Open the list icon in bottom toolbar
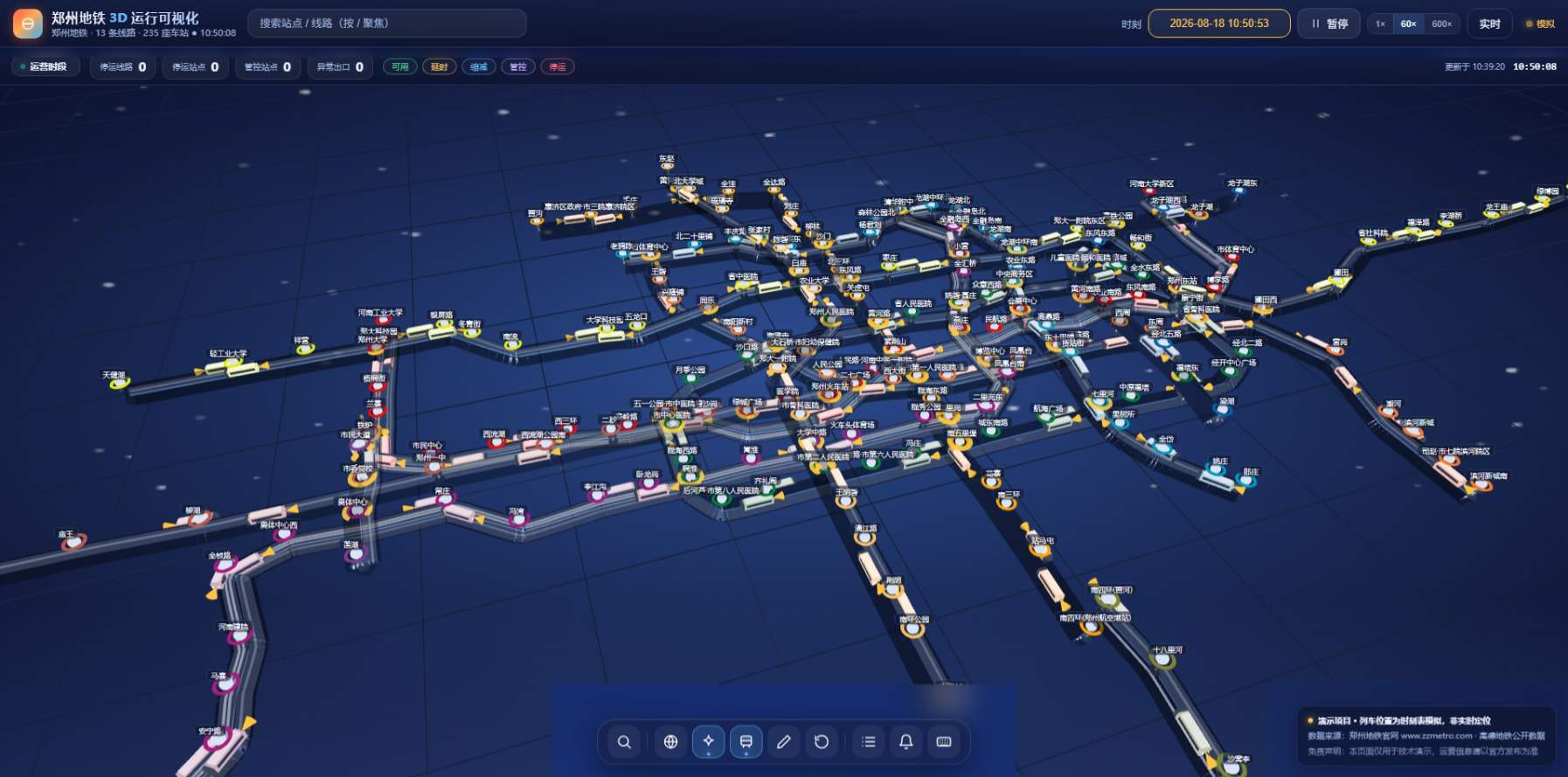This screenshot has width=1568, height=777. [868, 742]
